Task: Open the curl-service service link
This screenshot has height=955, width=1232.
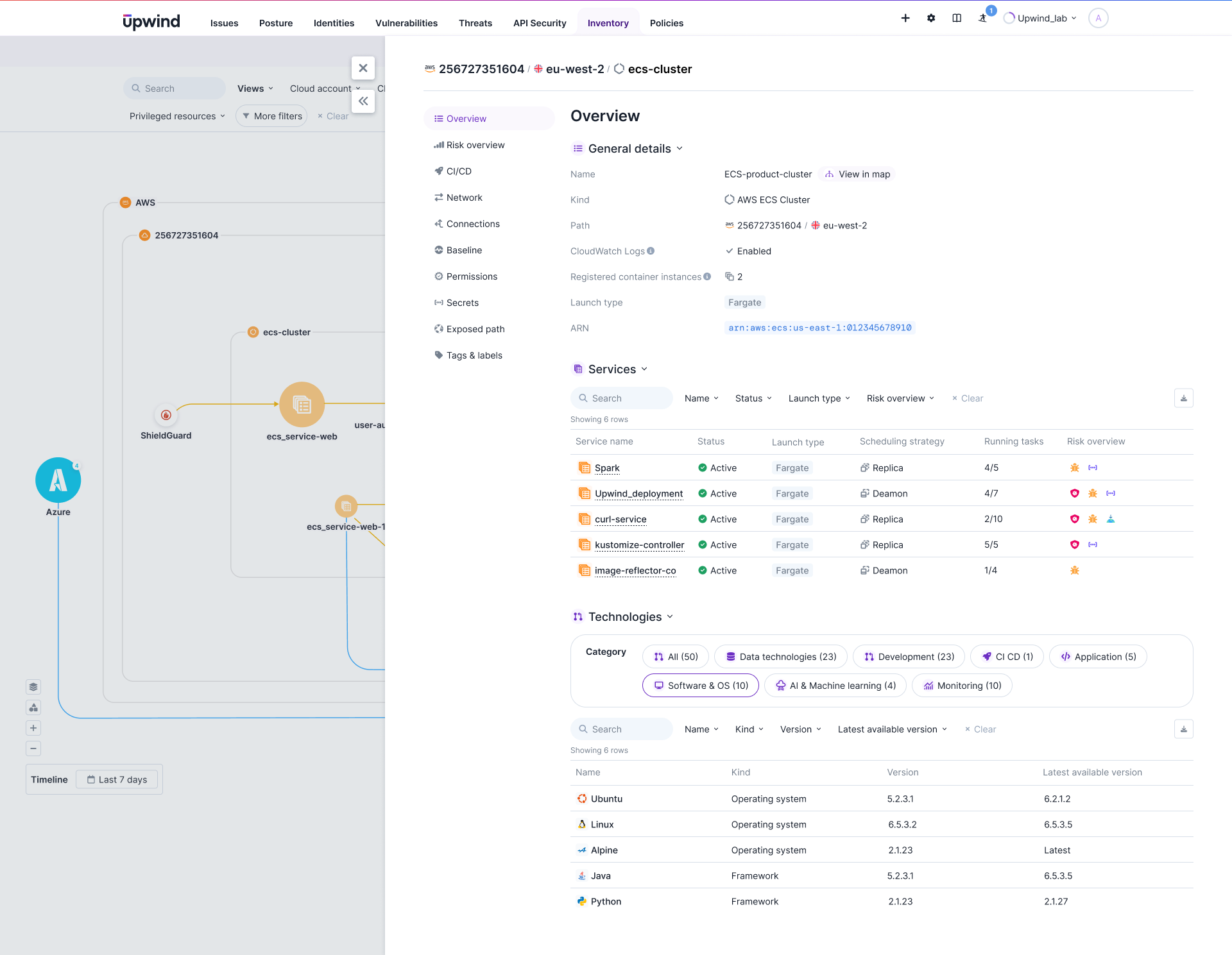Action: 620,520
